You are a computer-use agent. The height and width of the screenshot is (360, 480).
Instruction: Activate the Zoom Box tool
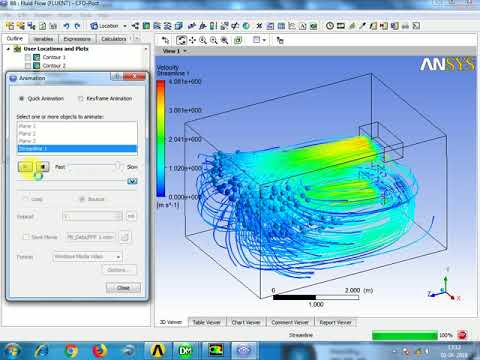[214, 40]
